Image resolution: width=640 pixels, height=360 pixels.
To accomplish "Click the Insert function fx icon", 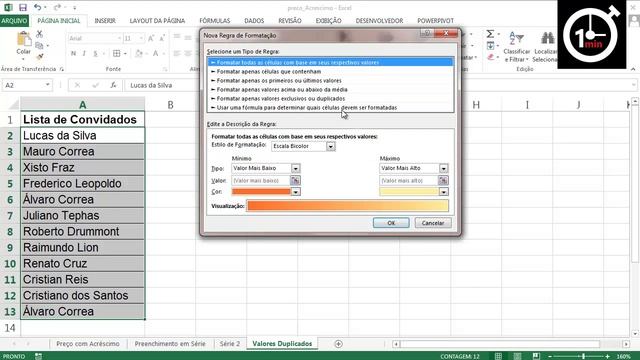I will click(x=113, y=85).
